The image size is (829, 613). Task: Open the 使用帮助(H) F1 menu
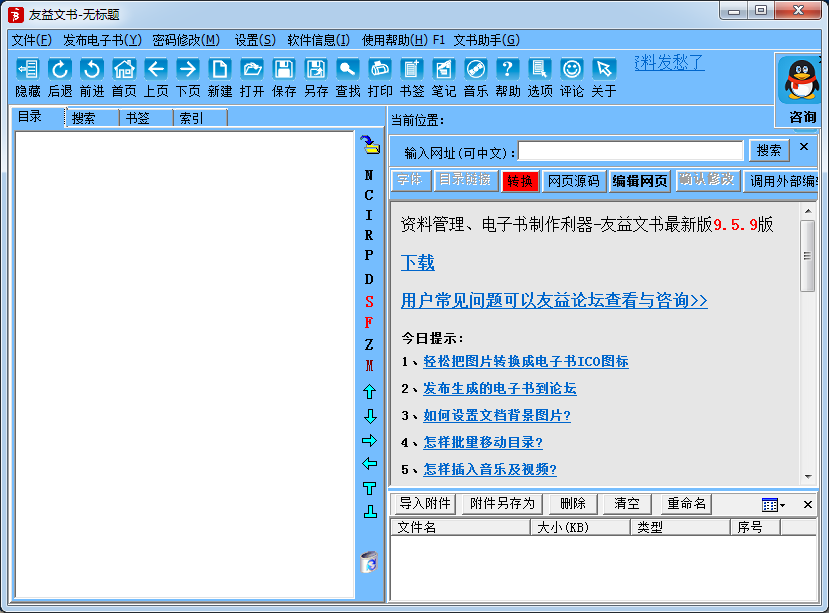click(403, 40)
